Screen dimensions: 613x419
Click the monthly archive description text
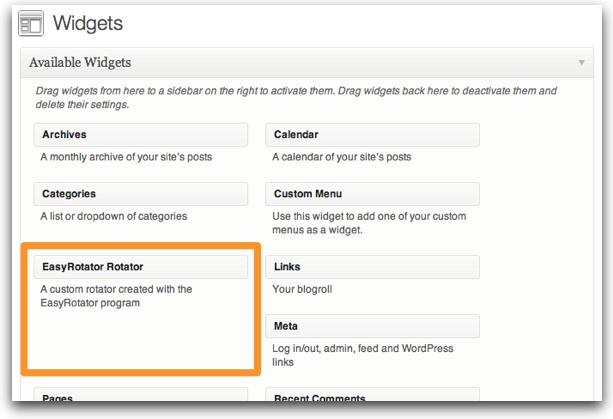[126, 157]
